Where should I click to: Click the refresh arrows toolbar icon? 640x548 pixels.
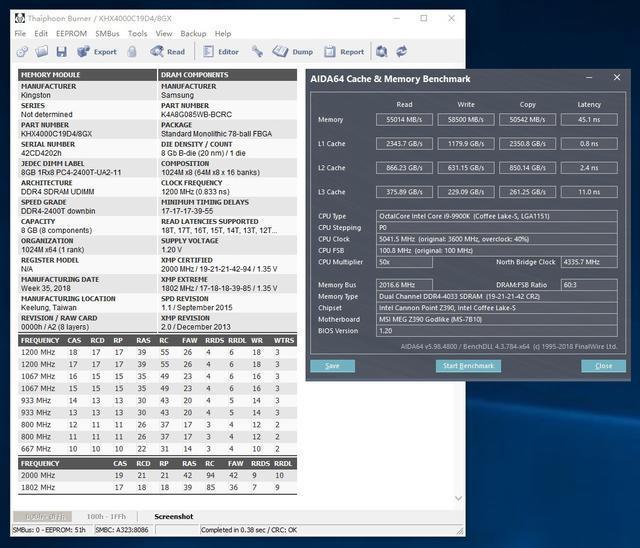402,52
